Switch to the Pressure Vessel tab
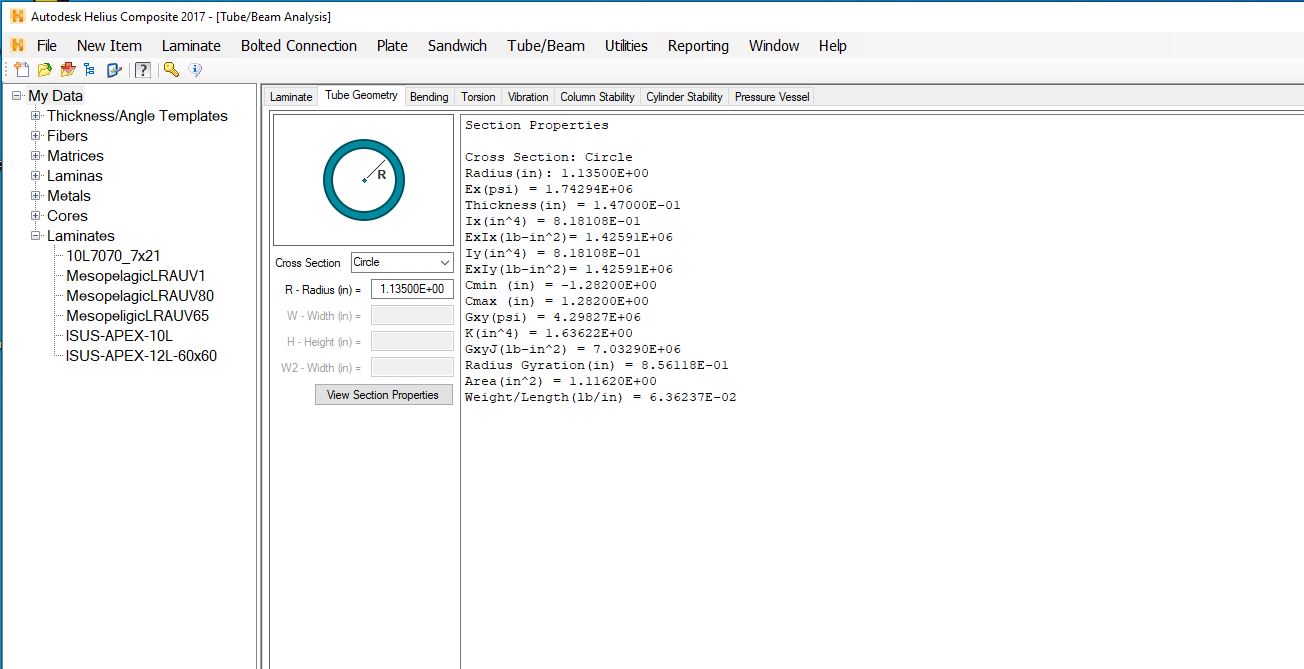 [771, 97]
